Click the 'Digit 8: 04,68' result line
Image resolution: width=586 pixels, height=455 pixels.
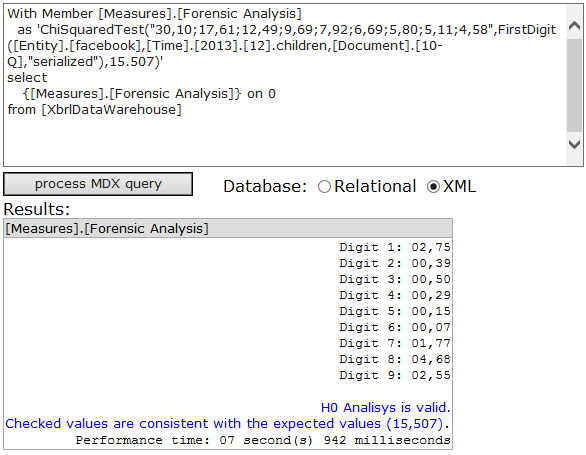[x=395, y=359]
